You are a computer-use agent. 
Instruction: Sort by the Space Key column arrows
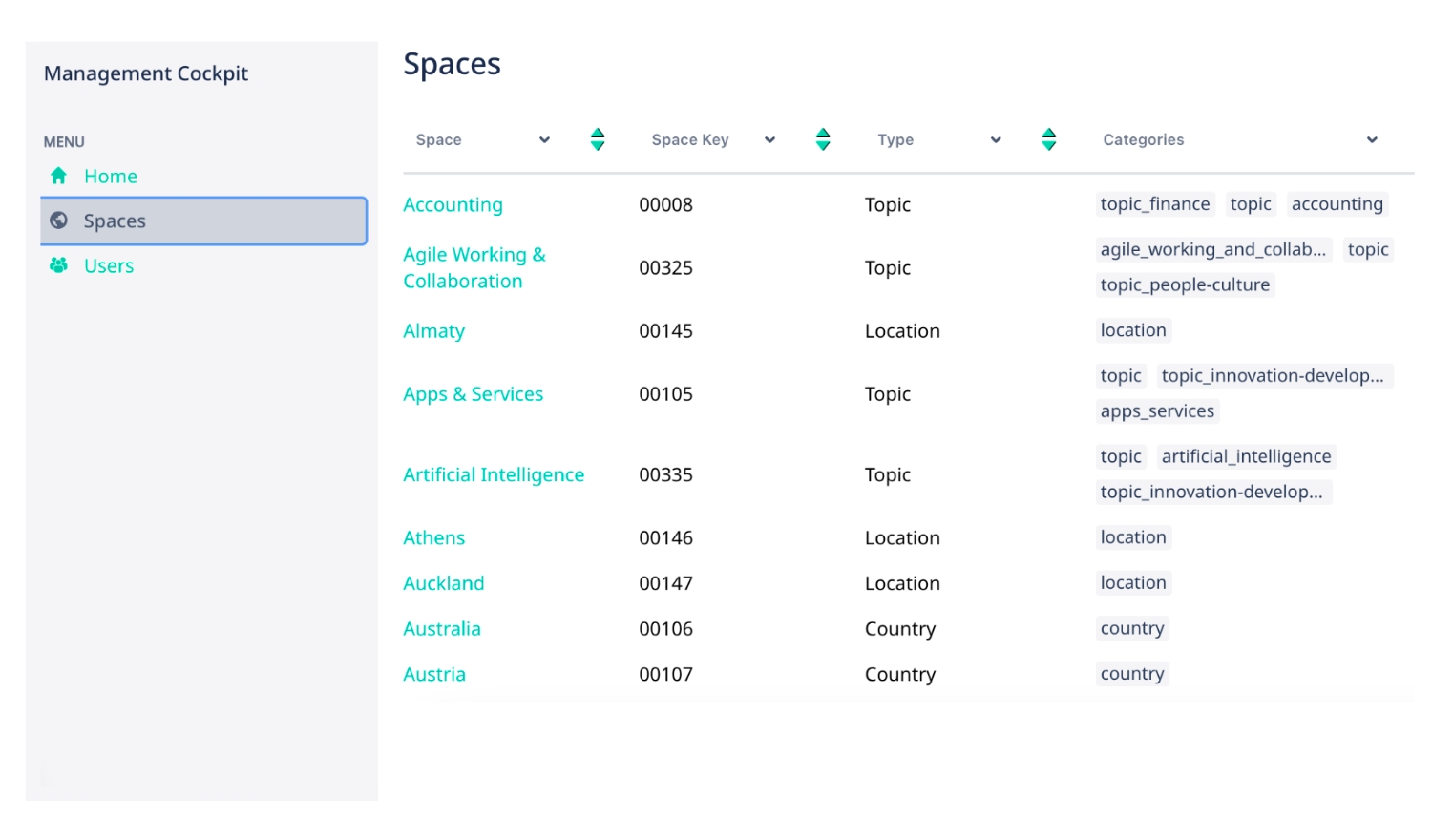pos(823,139)
